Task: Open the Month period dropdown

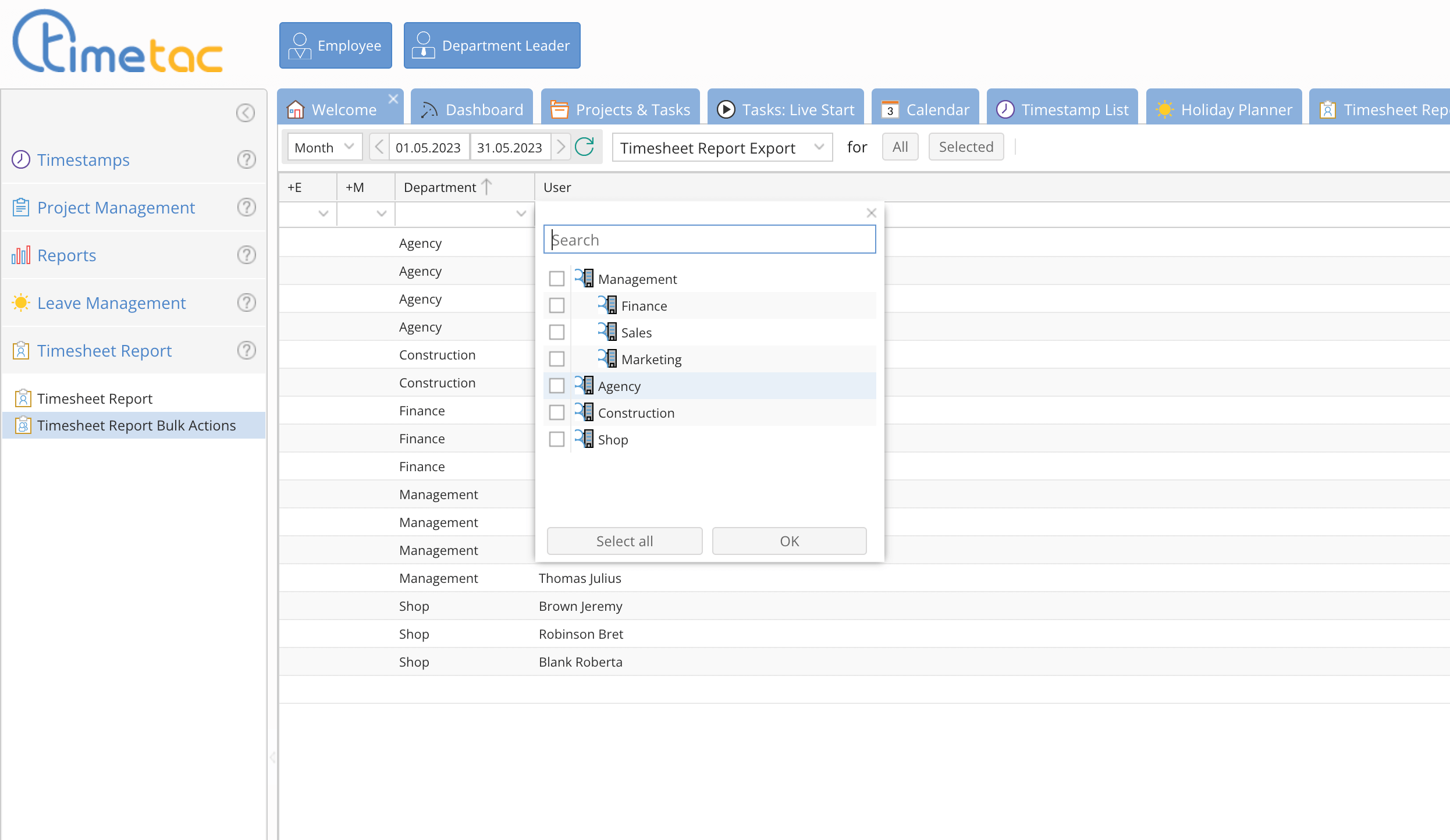Action: pyautogui.click(x=325, y=147)
